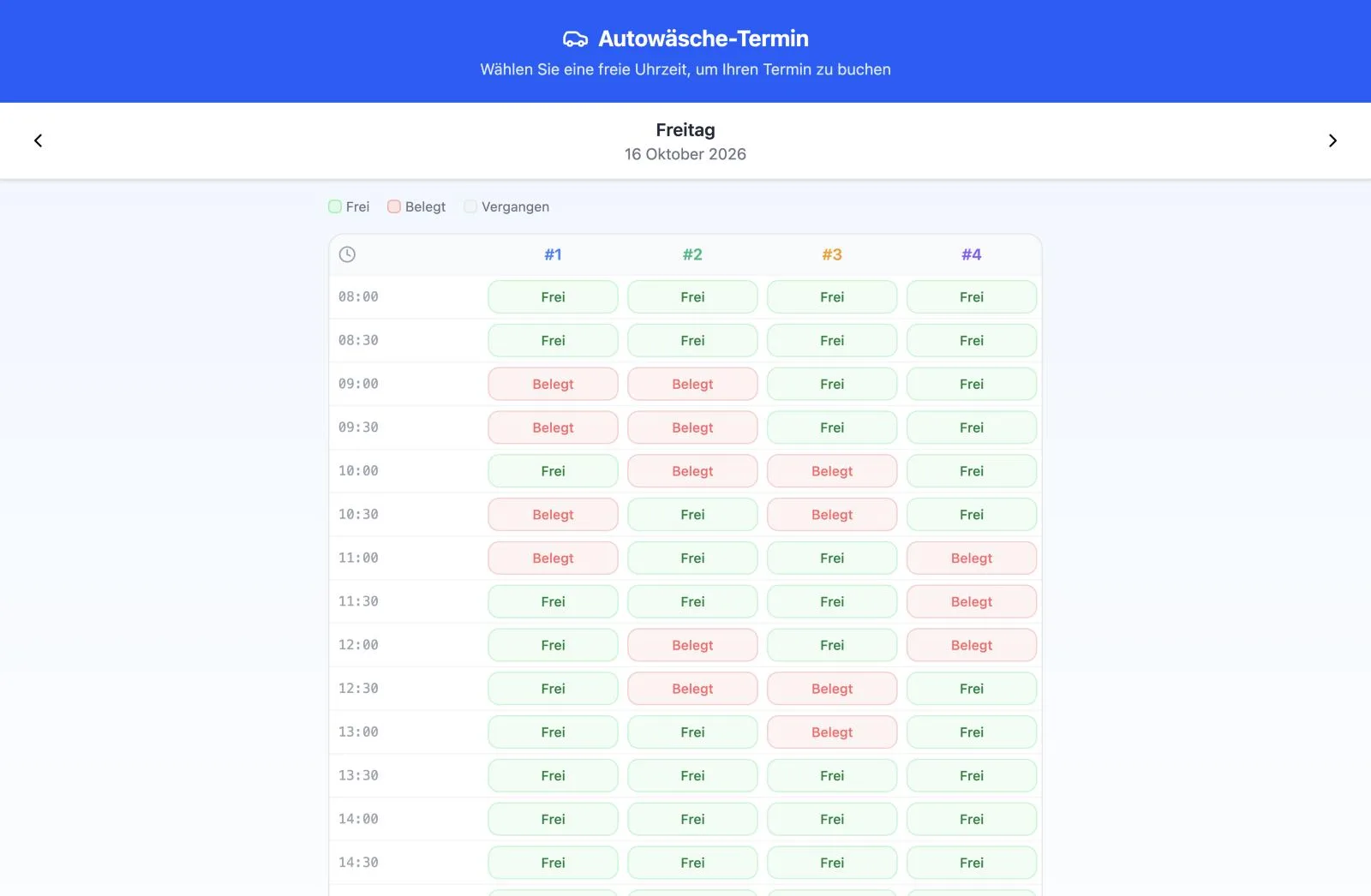Screen dimensions: 1371x896
Task: Click the 13:00 Belegt slot in bay #3
Action: (832, 732)
